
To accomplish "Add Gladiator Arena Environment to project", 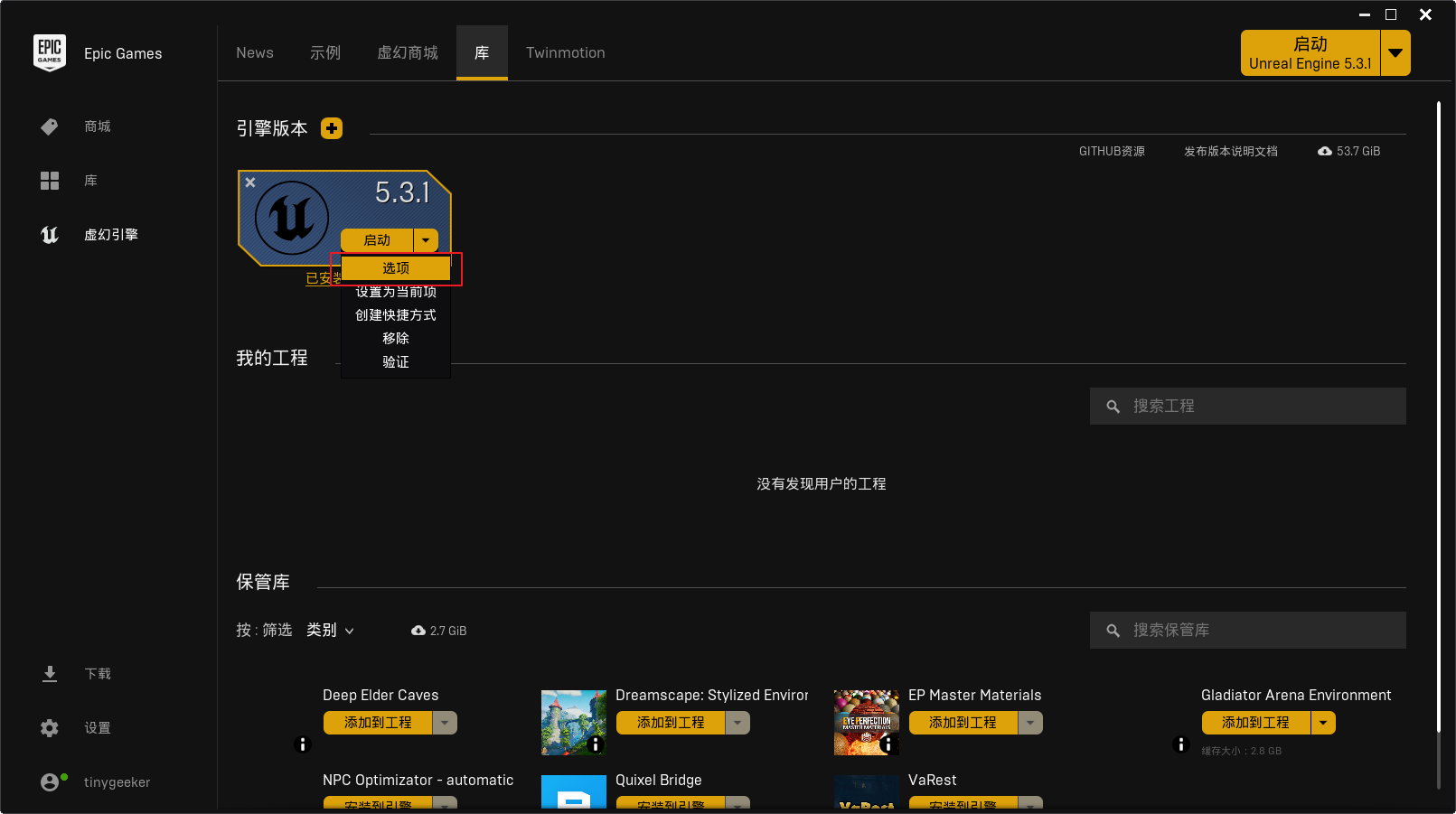I will 1256,723.
